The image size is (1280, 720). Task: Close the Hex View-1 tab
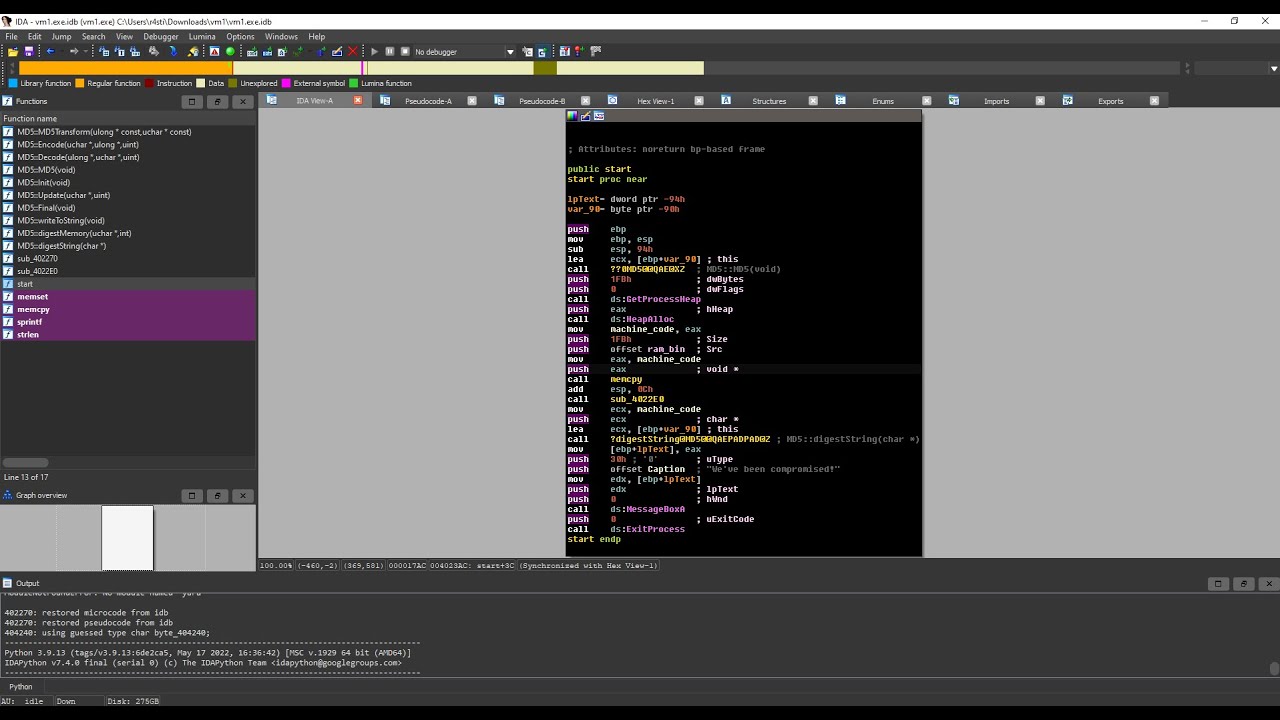coord(699,101)
